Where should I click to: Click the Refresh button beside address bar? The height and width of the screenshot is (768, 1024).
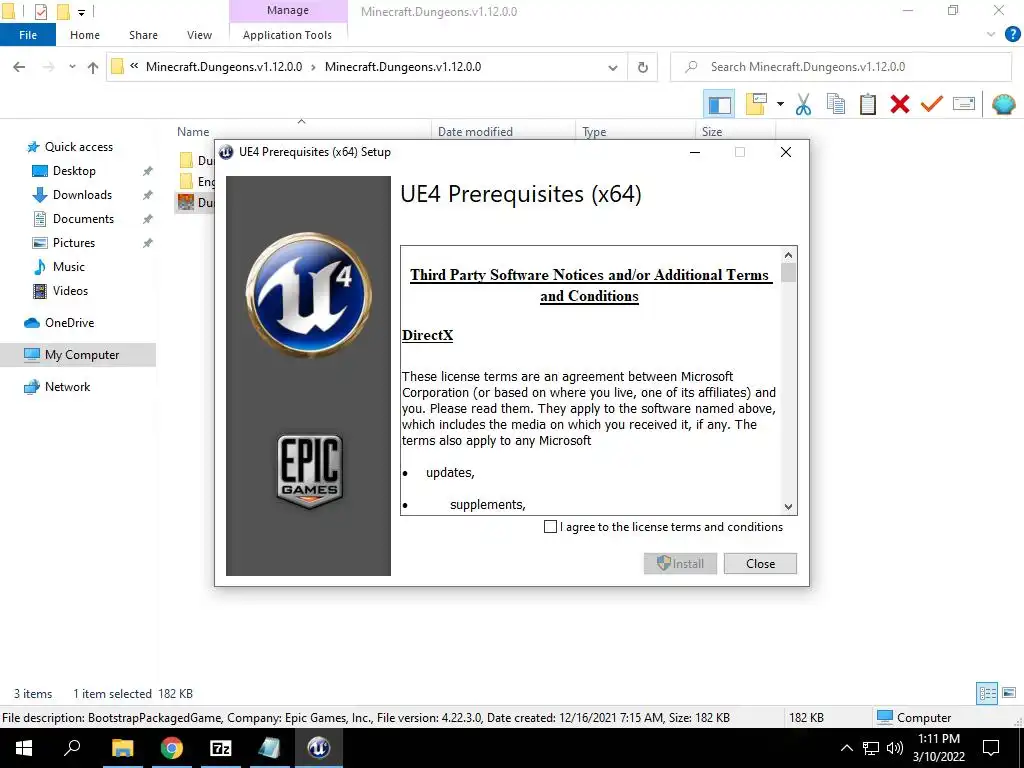tap(643, 67)
